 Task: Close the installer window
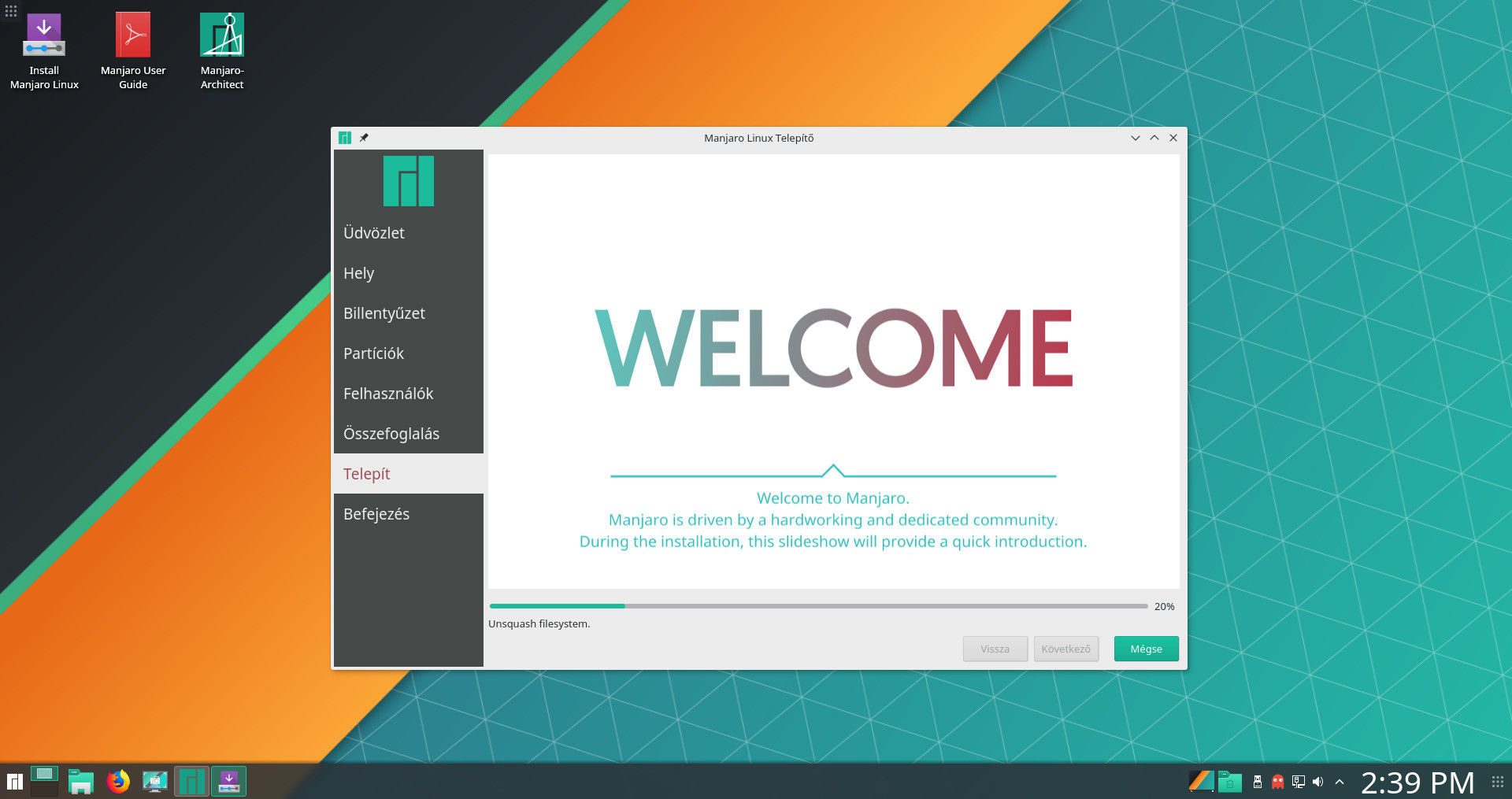[1173, 138]
